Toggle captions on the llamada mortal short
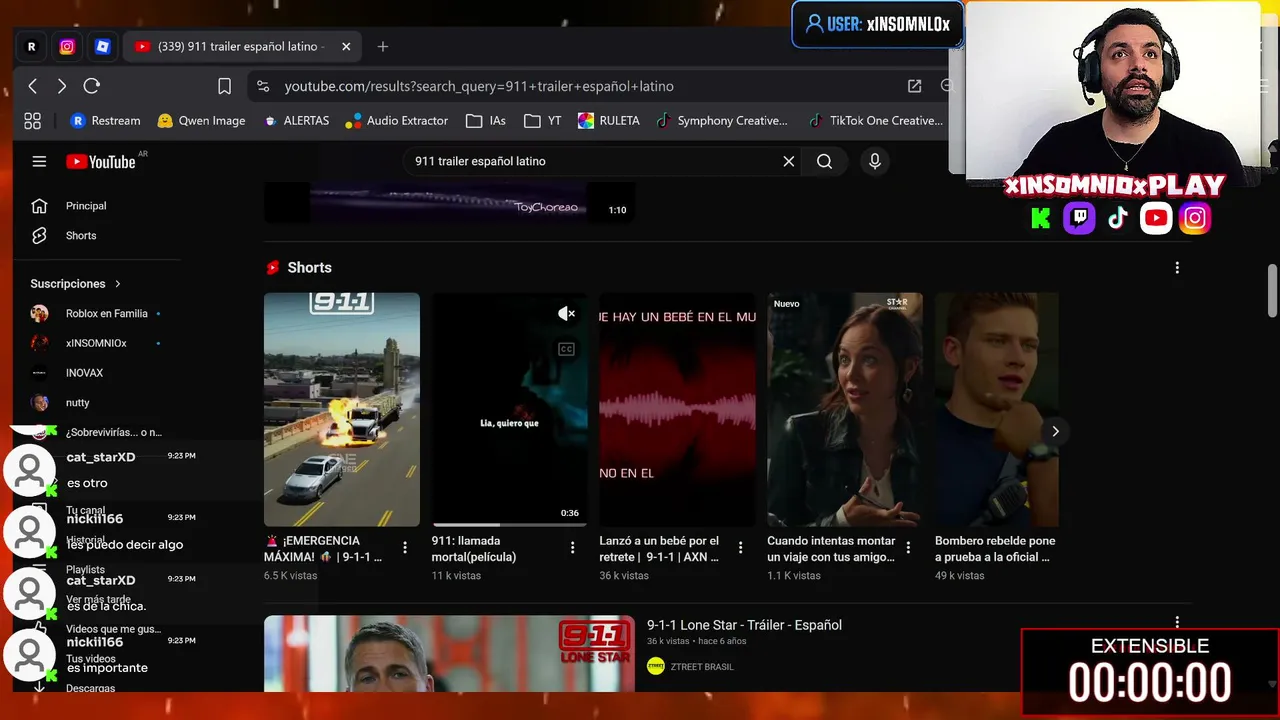 point(566,349)
